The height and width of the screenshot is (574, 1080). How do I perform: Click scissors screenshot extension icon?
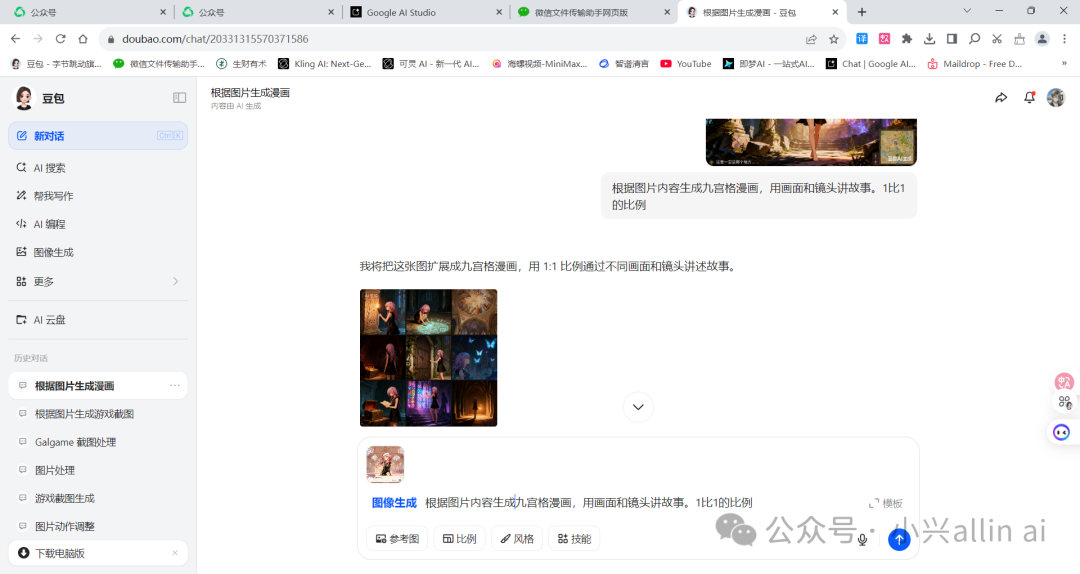pos(997,39)
